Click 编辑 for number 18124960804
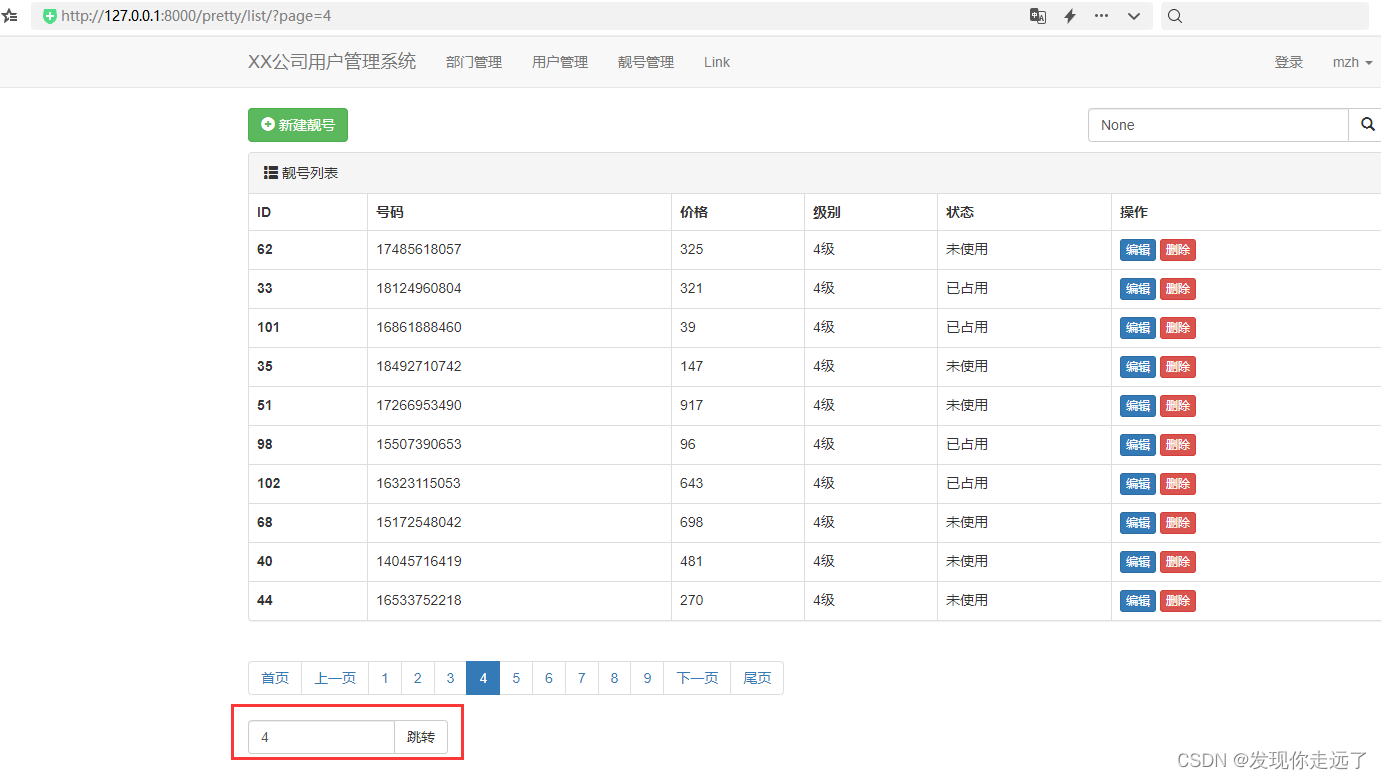This screenshot has height=779, width=1381. click(x=1138, y=289)
